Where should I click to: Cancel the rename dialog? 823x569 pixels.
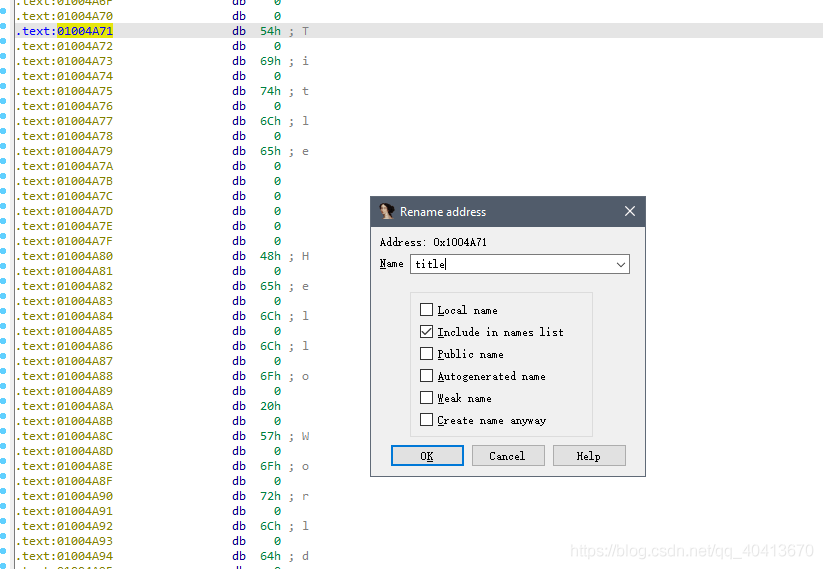[x=508, y=456]
